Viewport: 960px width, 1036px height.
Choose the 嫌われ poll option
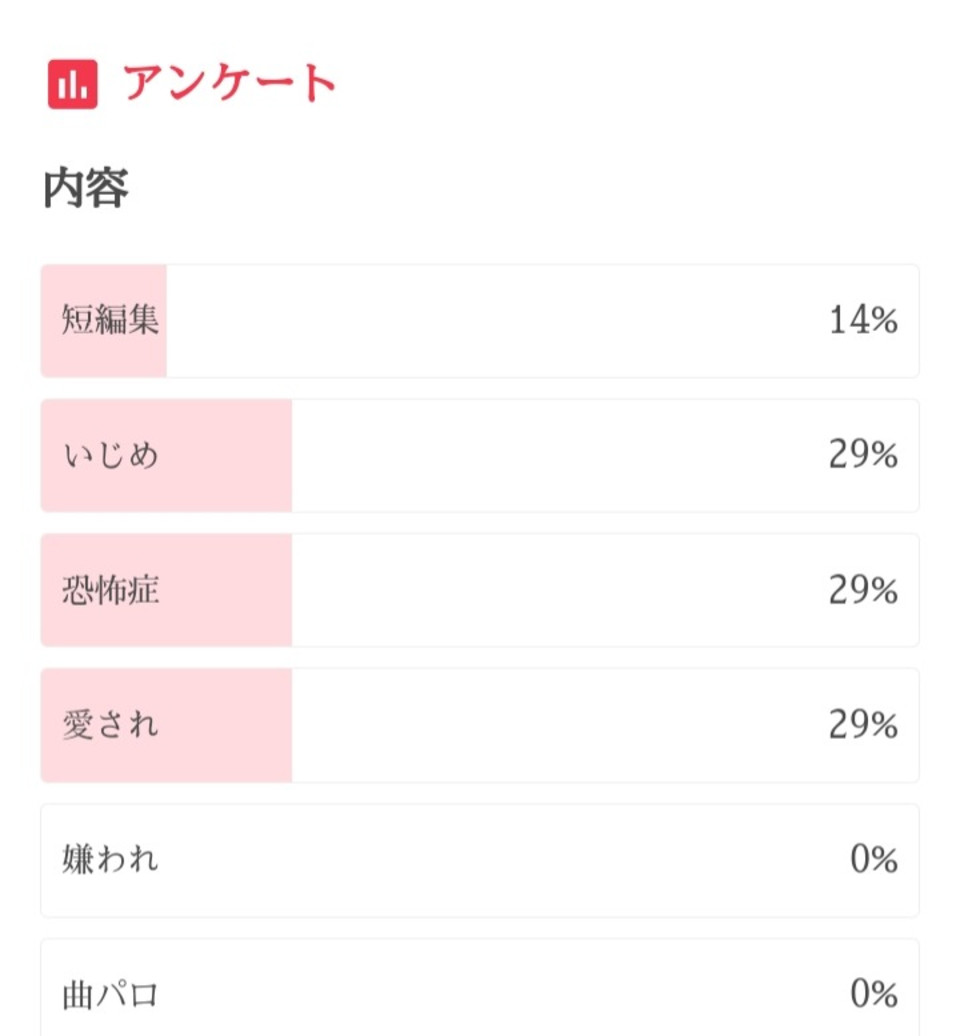click(480, 860)
